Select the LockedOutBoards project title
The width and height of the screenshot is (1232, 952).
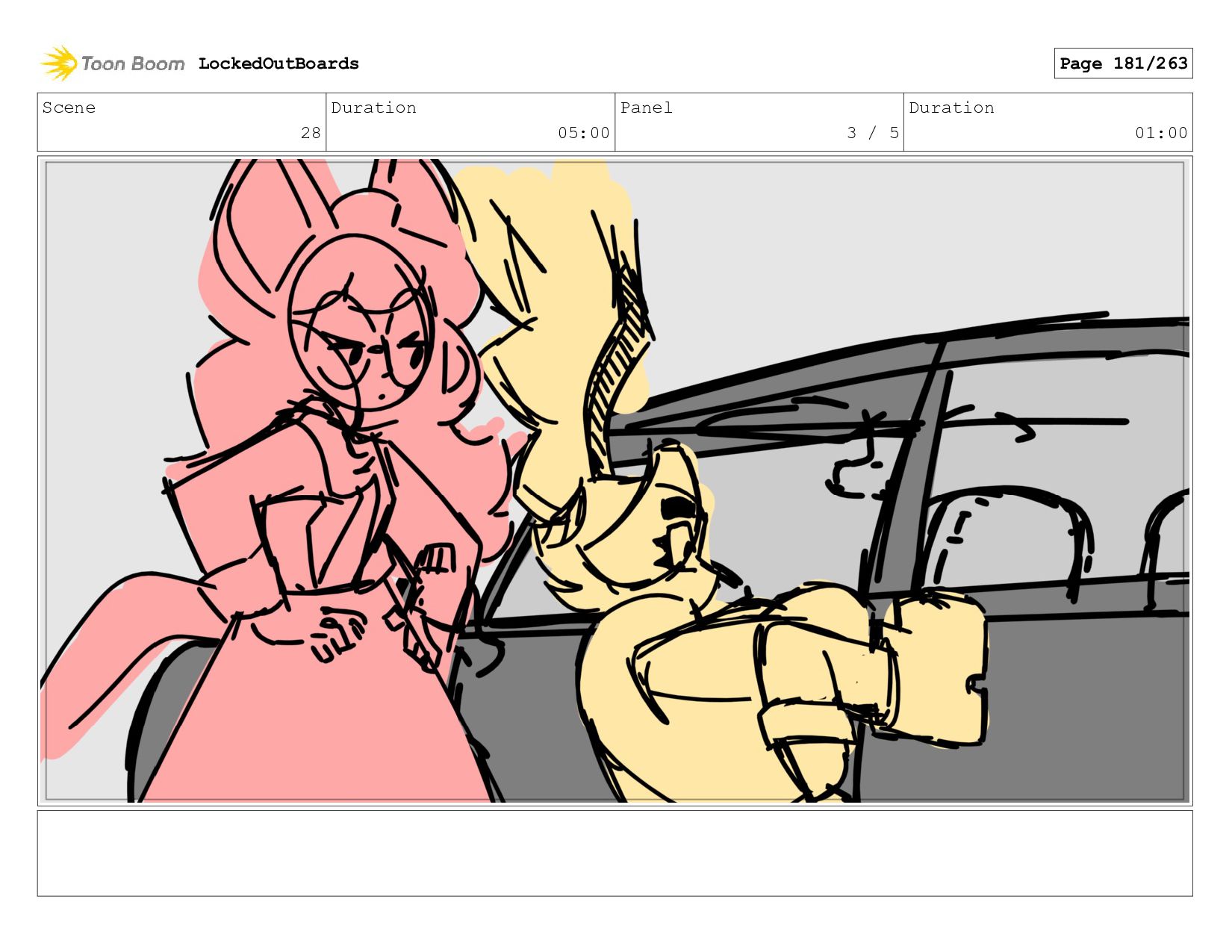pos(279,63)
